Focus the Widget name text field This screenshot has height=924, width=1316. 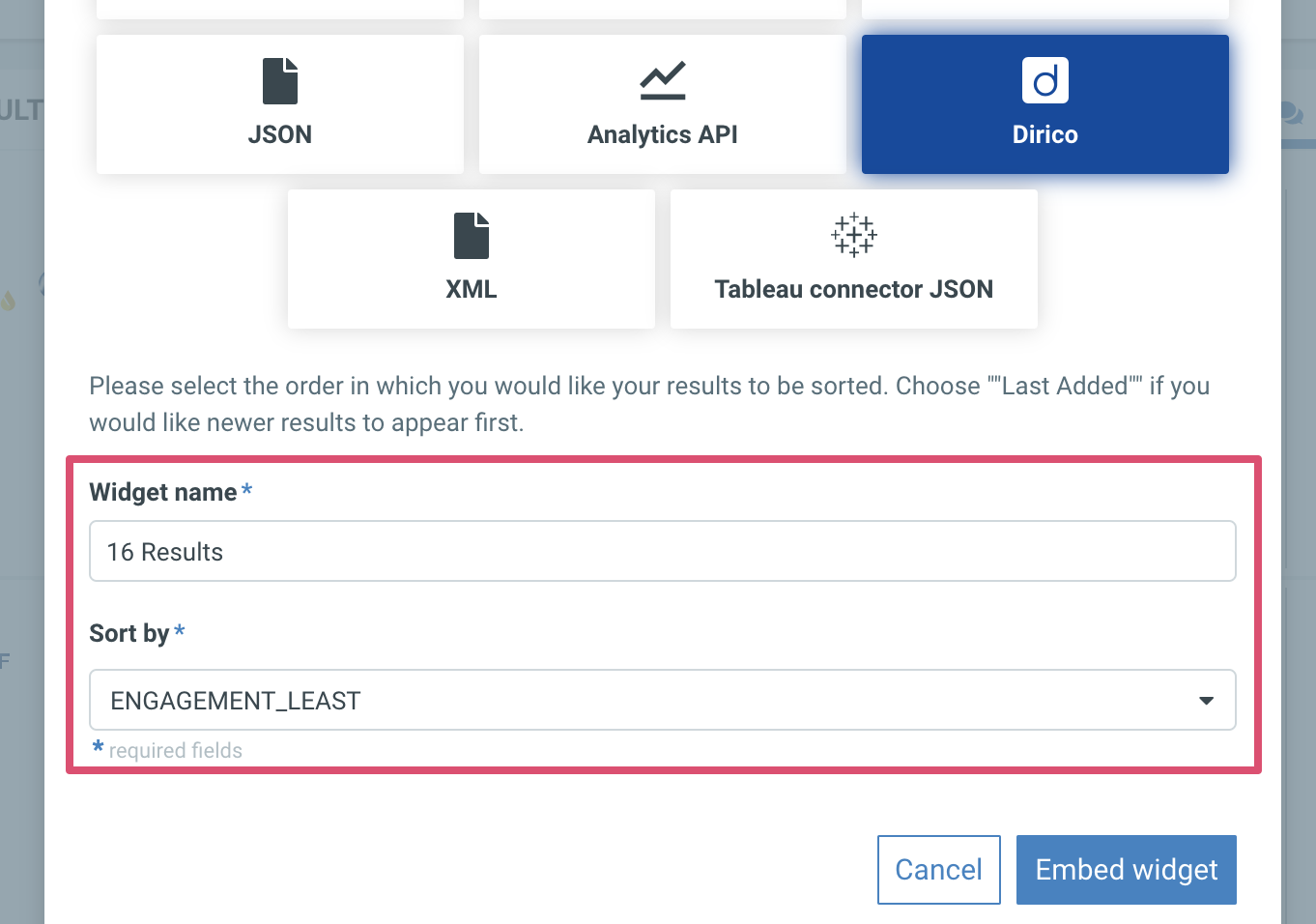tap(663, 551)
